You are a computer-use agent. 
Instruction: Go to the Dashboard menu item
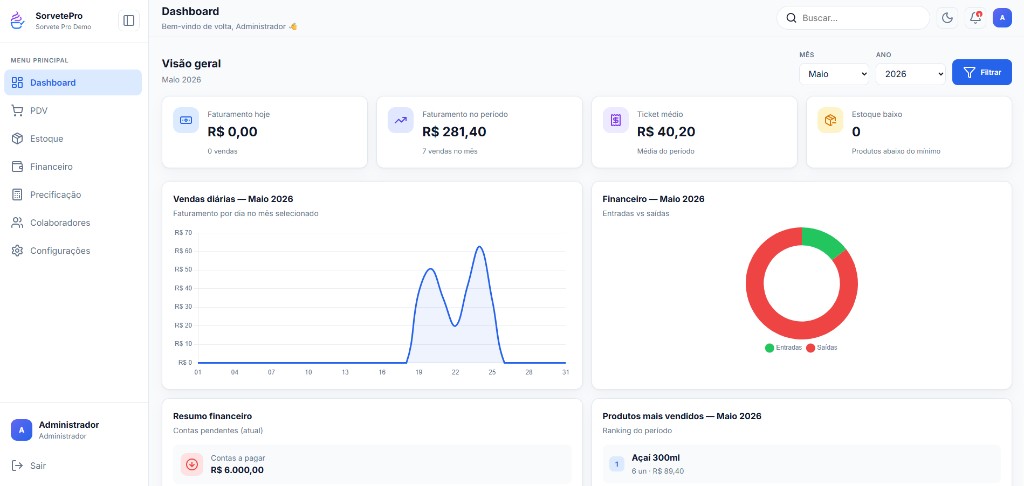(73, 83)
